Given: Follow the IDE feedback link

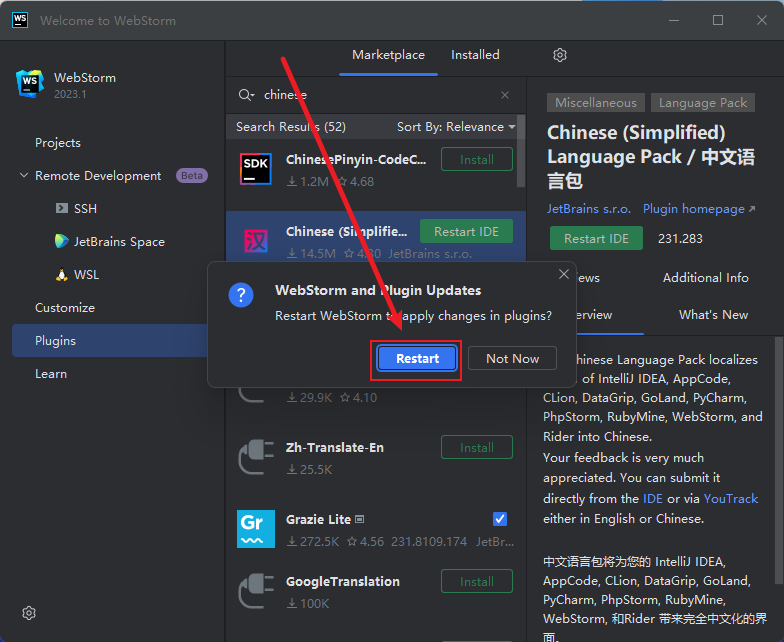Looking at the screenshot, I should [x=652, y=498].
